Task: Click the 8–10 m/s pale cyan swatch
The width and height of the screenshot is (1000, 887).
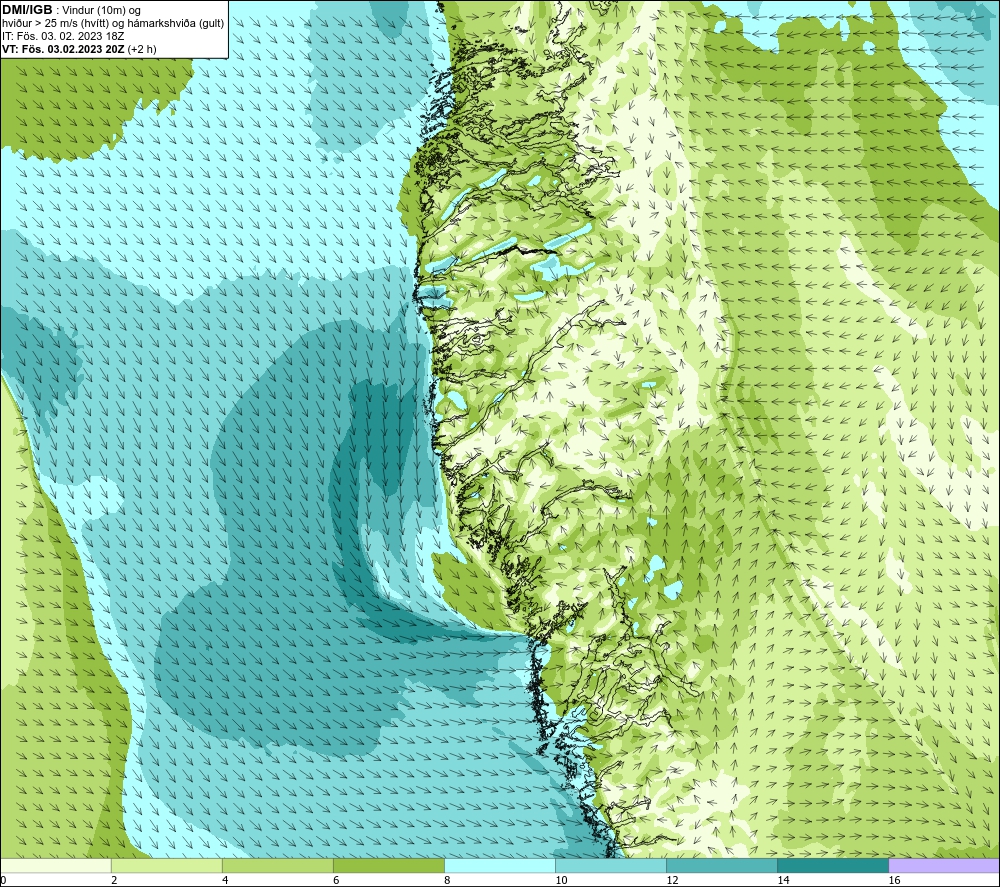Action: coord(499,866)
